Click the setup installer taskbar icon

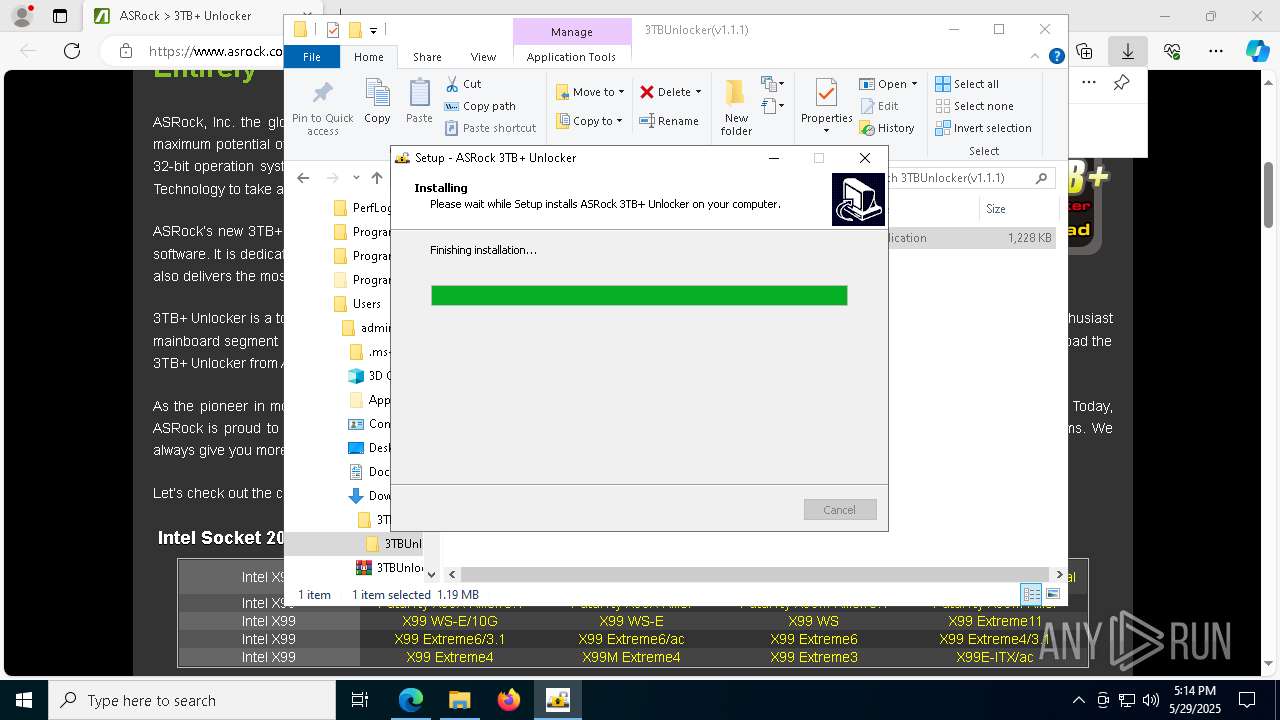coord(557,700)
